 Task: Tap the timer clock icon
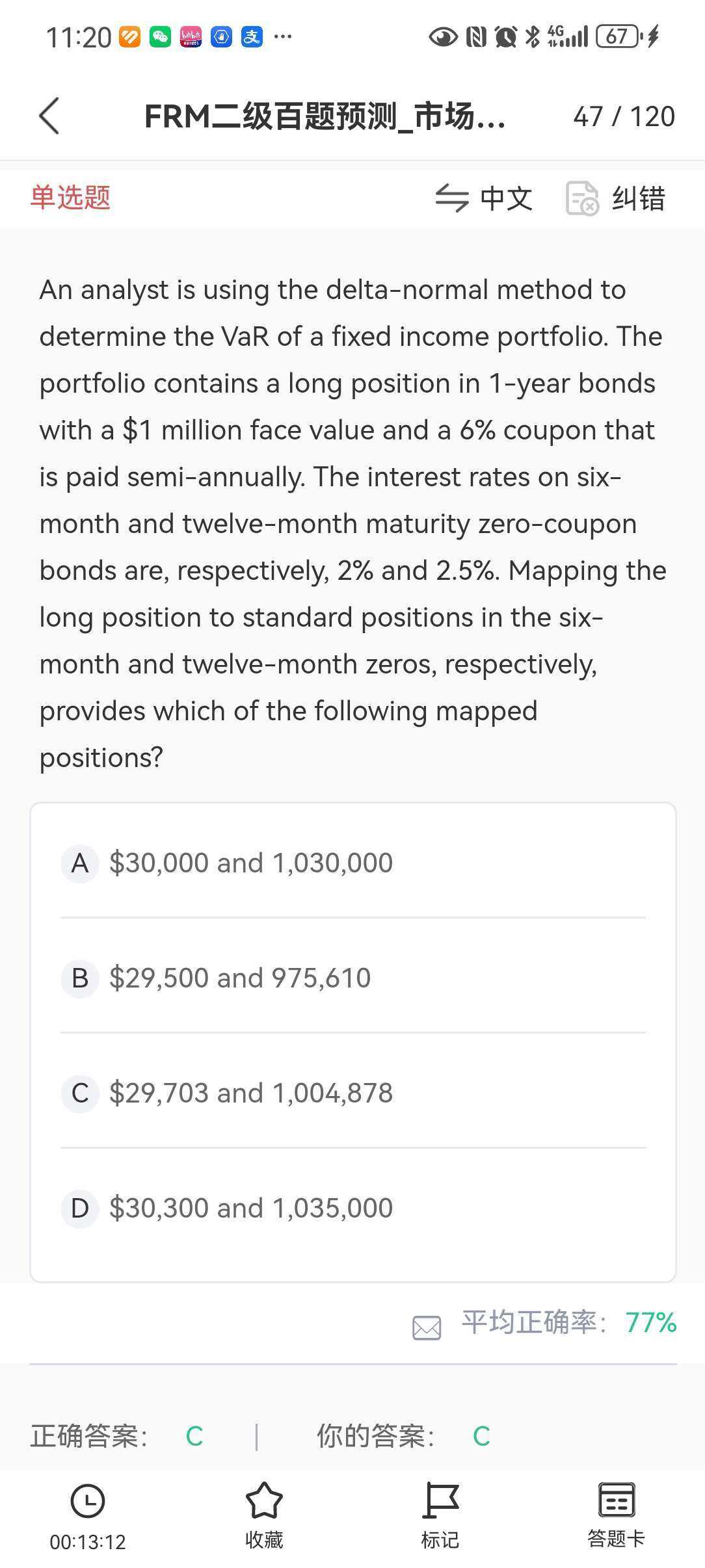[87, 1500]
